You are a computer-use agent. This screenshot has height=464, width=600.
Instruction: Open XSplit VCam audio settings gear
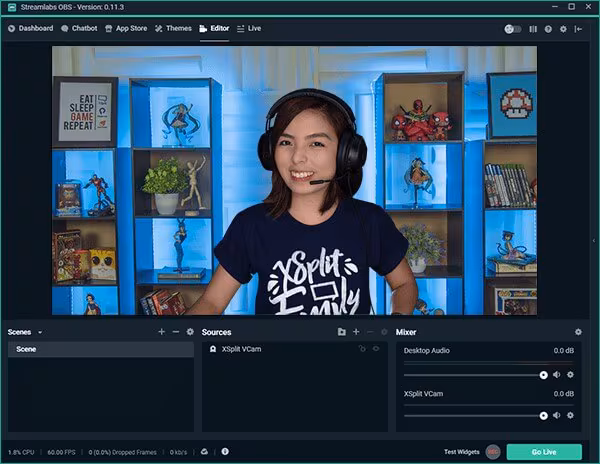570,415
